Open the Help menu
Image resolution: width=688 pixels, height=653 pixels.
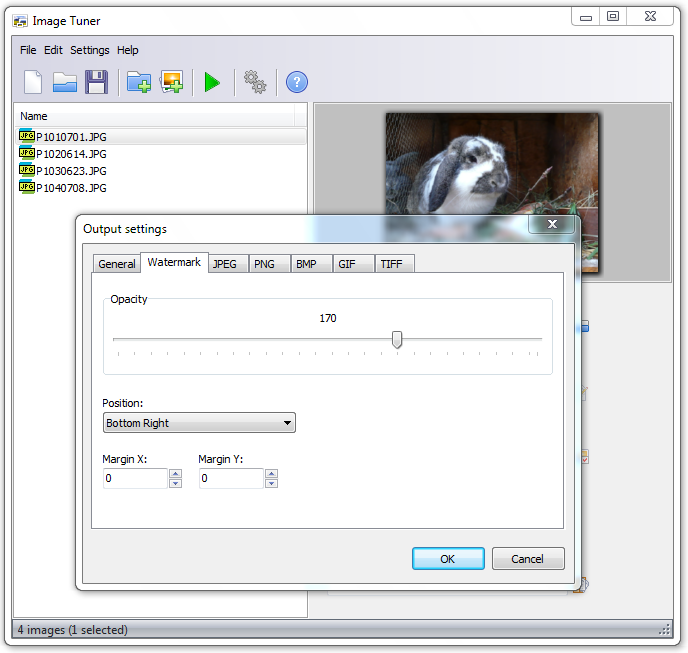click(127, 50)
